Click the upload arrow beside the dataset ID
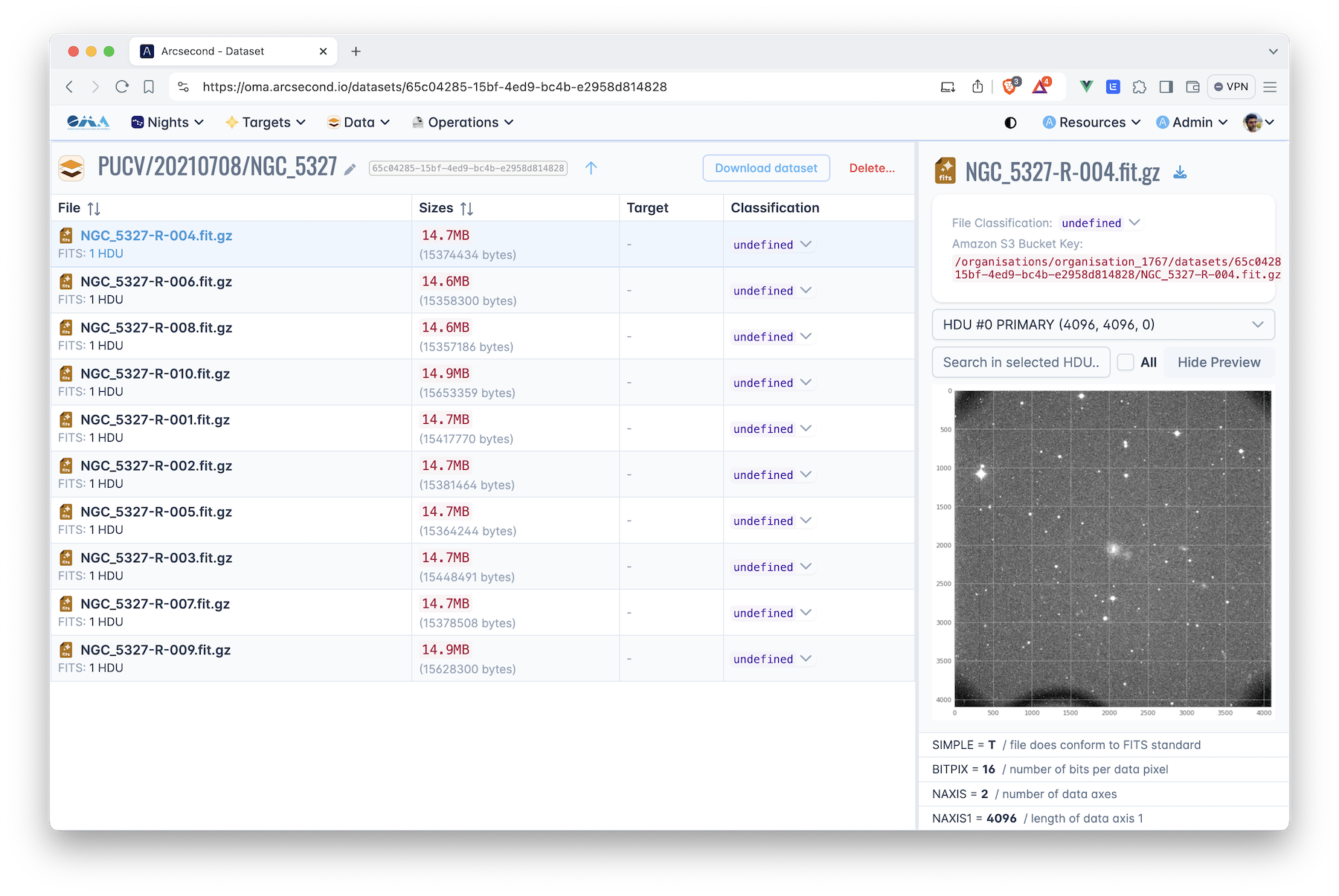 [x=591, y=168]
